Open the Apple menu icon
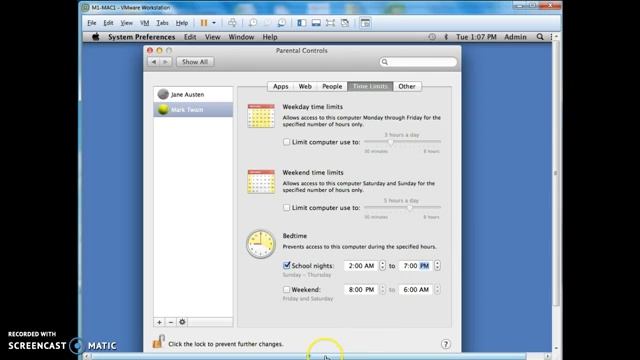 (96, 37)
